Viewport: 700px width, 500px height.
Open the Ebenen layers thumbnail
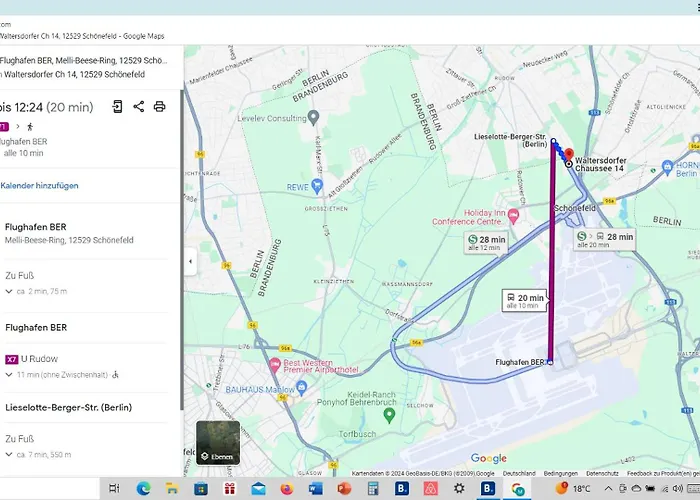coord(217,443)
